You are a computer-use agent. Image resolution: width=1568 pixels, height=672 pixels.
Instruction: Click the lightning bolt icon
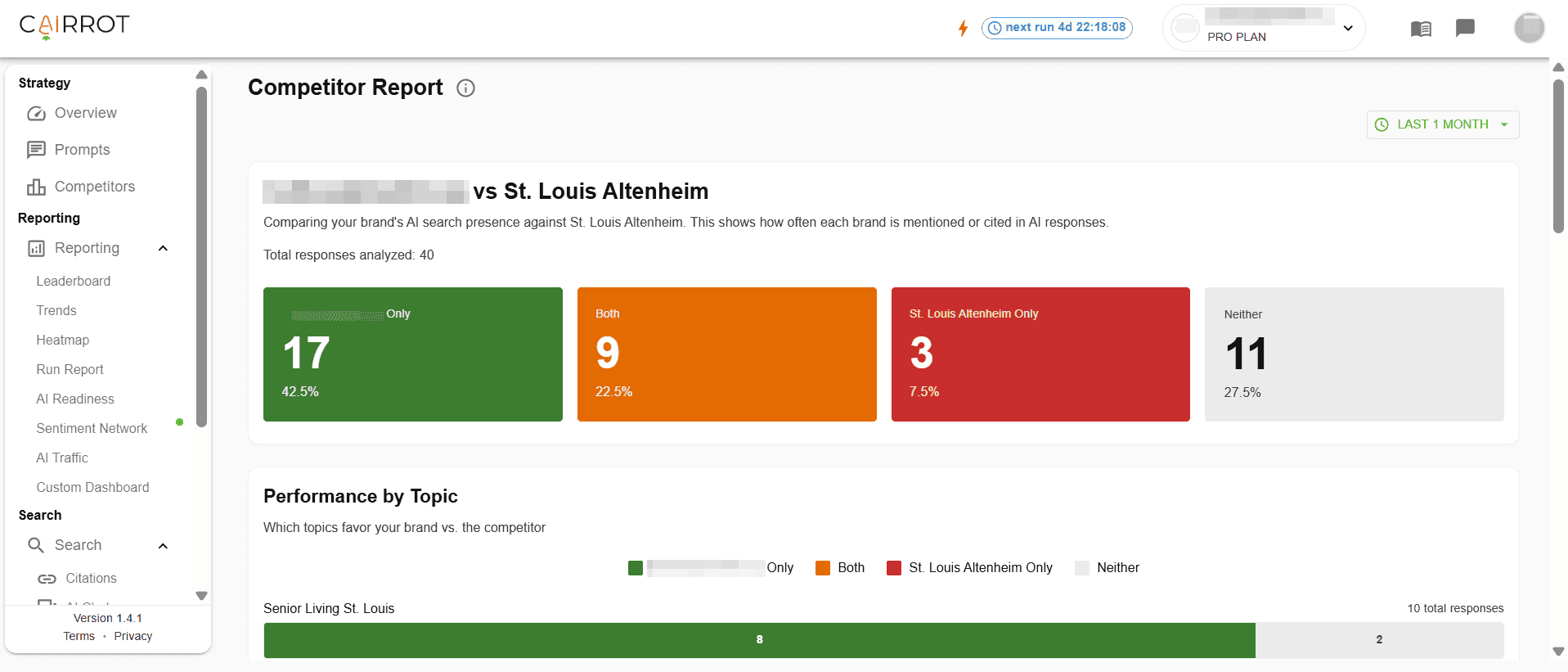[x=964, y=29]
